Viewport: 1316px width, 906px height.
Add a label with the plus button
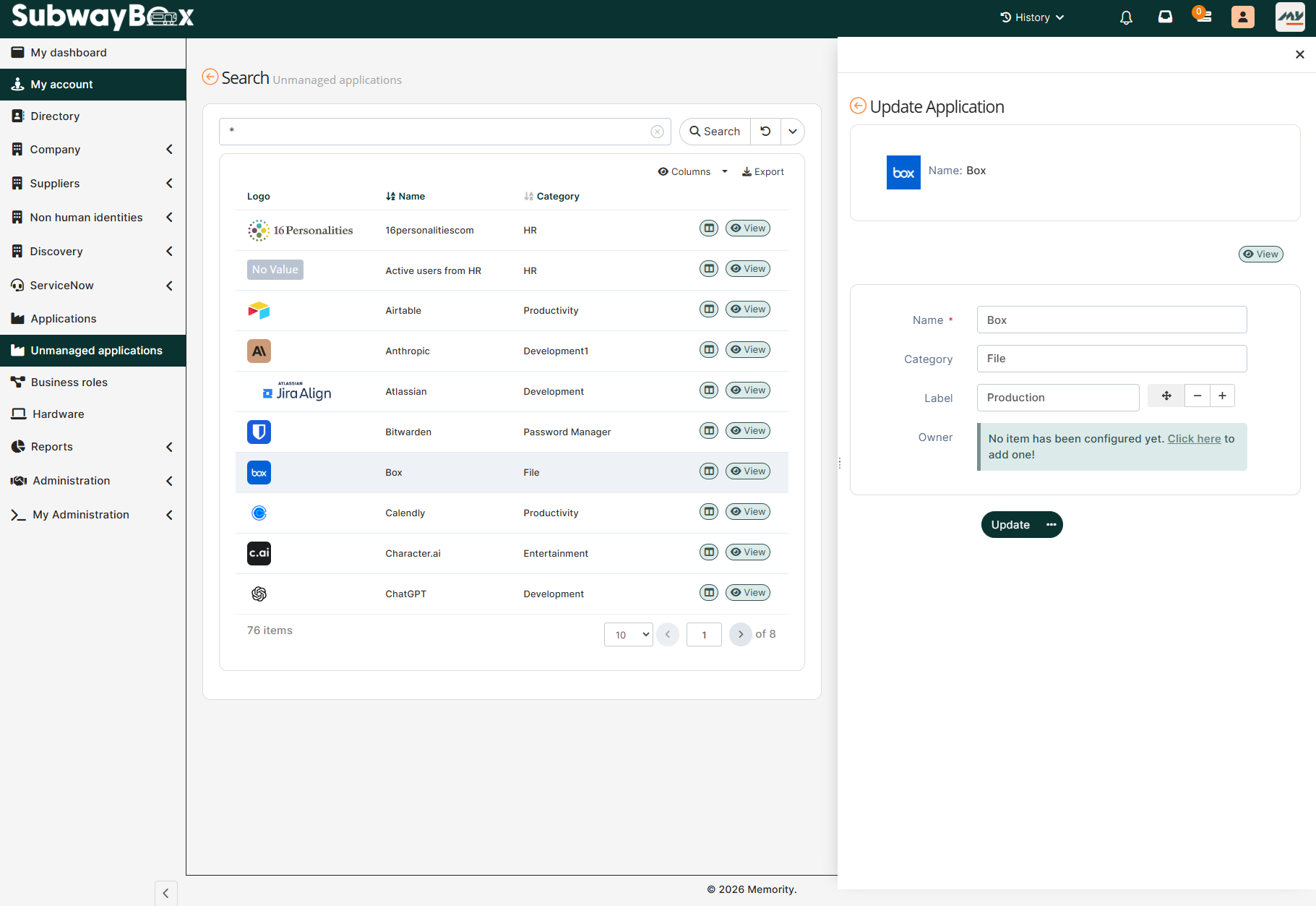point(1222,396)
